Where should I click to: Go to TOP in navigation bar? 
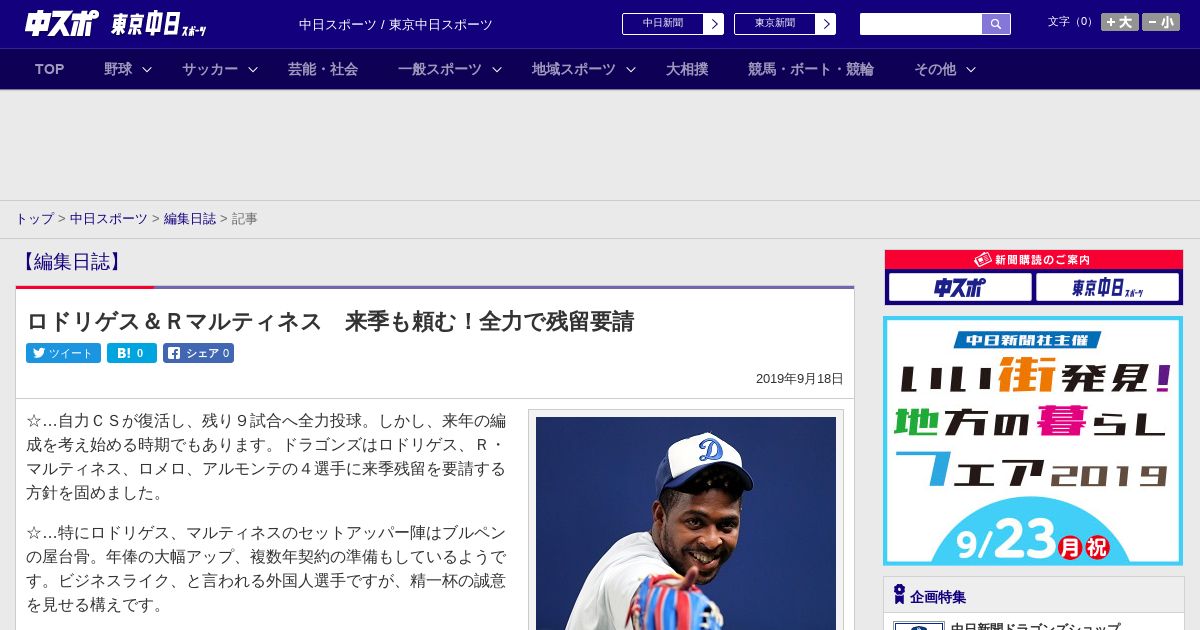pyautogui.click(x=50, y=69)
